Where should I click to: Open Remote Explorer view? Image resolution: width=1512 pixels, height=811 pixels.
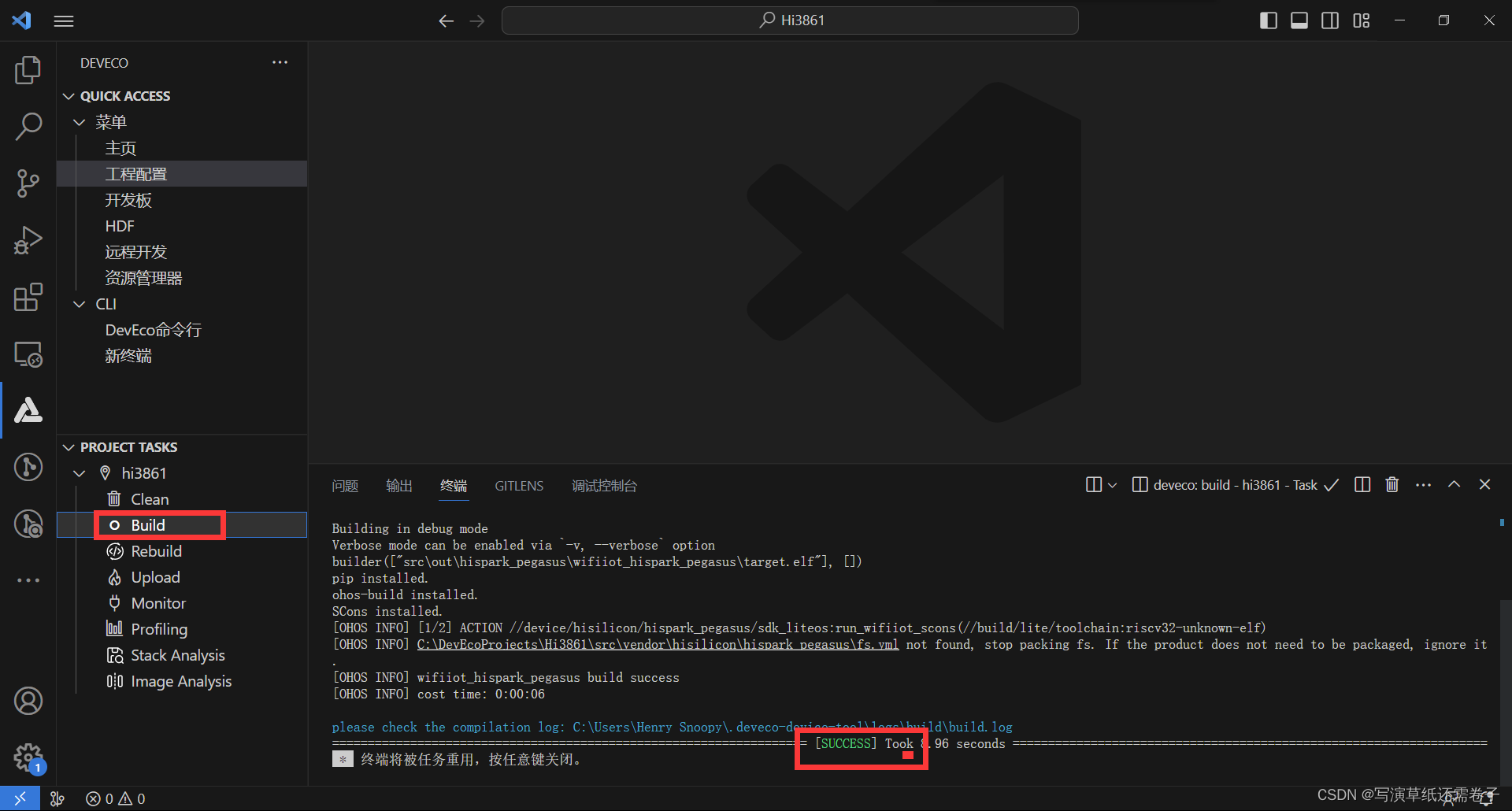[x=28, y=354]
